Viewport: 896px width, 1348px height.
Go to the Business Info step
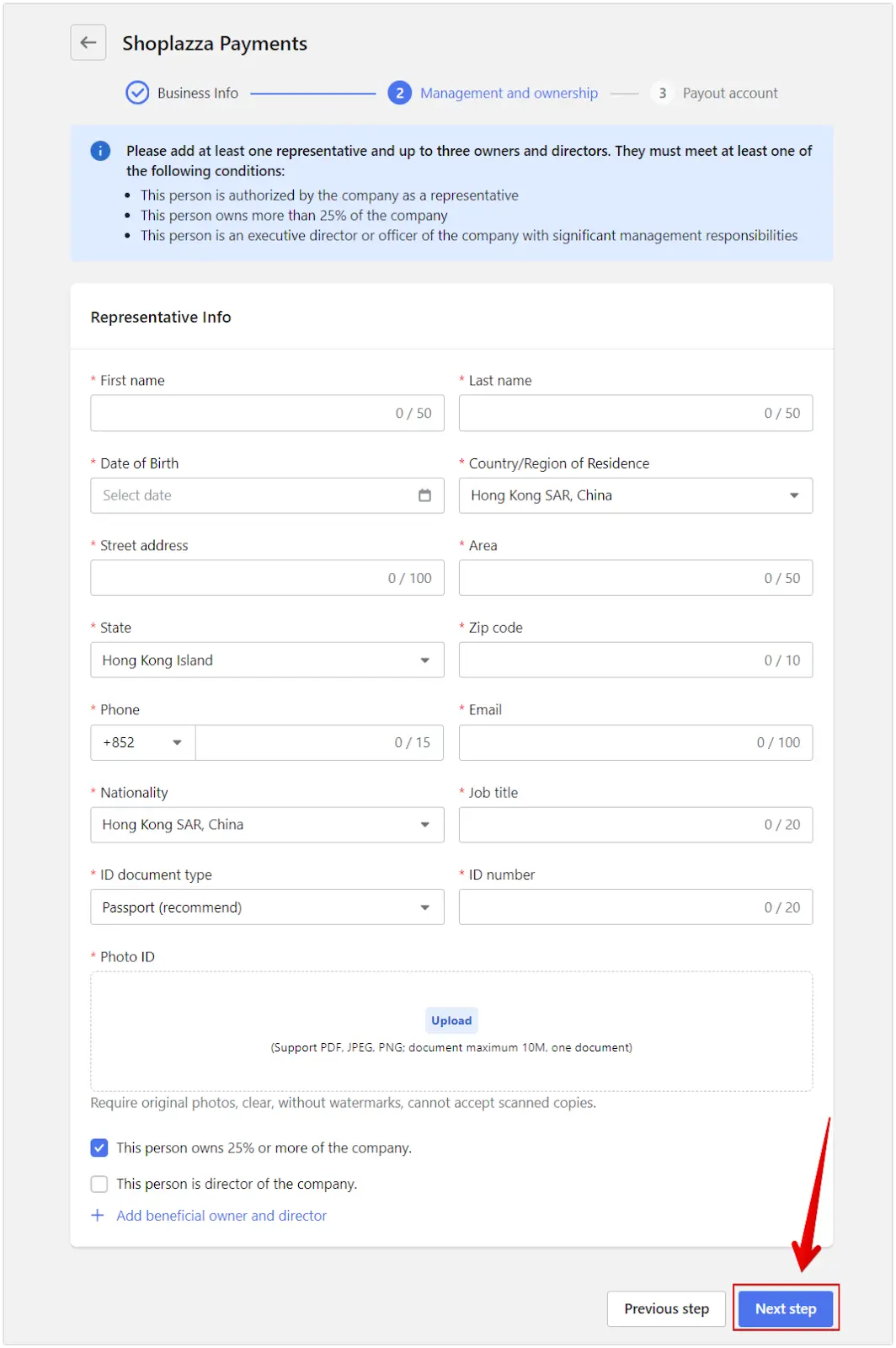(198, 93)
